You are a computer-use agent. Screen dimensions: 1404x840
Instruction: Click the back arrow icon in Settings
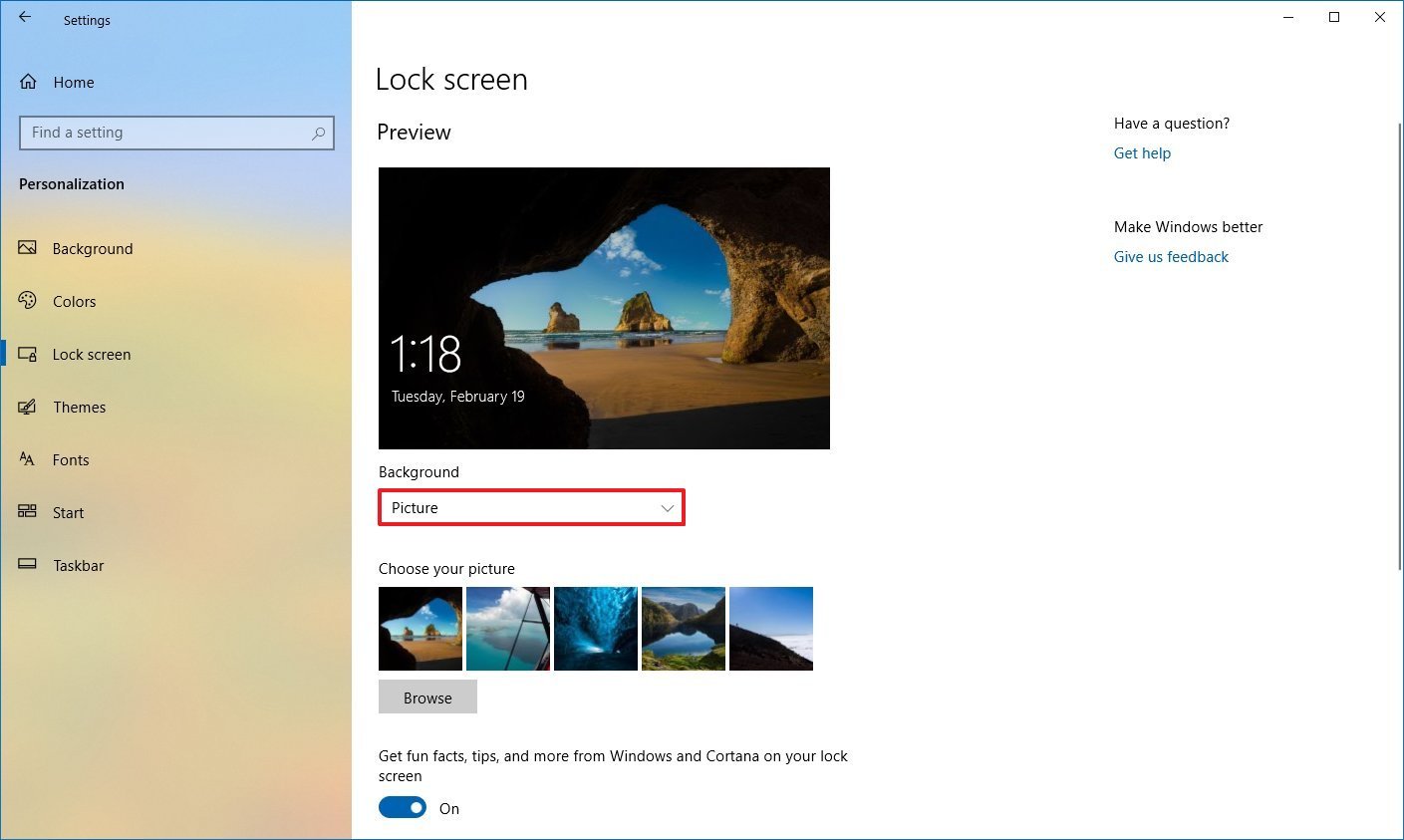(x=25, y=18)
